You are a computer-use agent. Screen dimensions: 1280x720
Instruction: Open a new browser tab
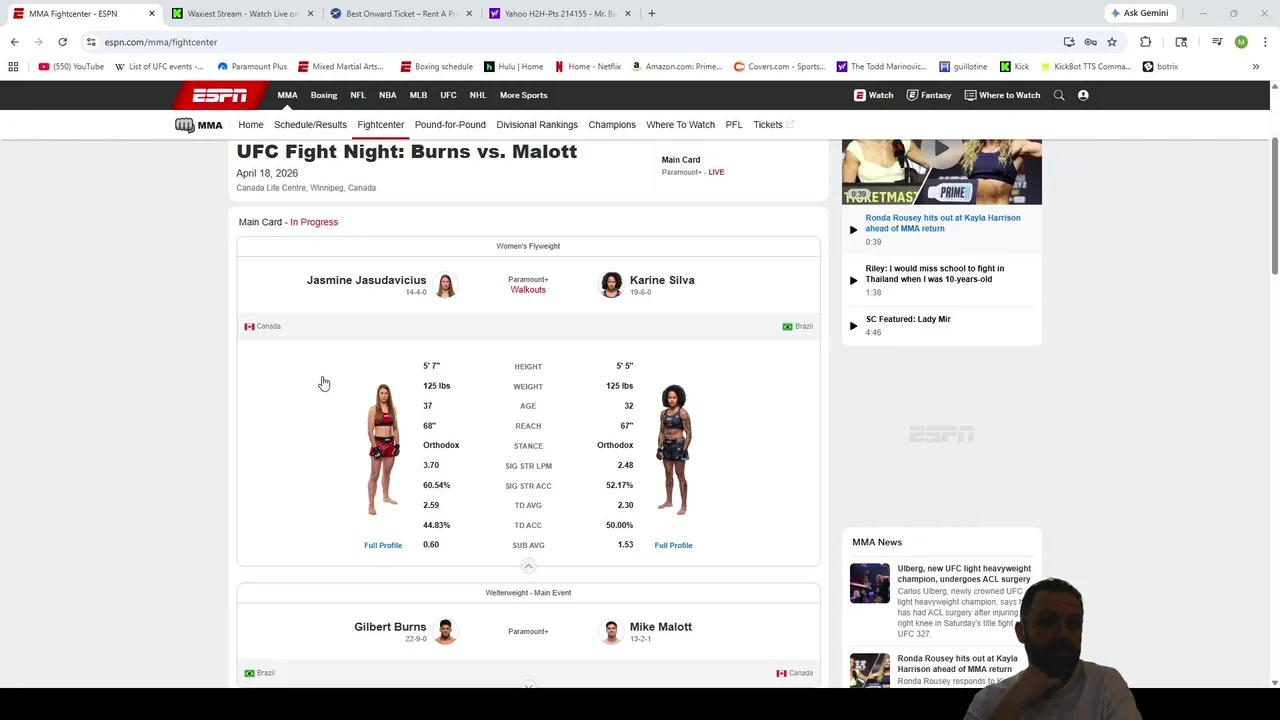pos(651,13)
